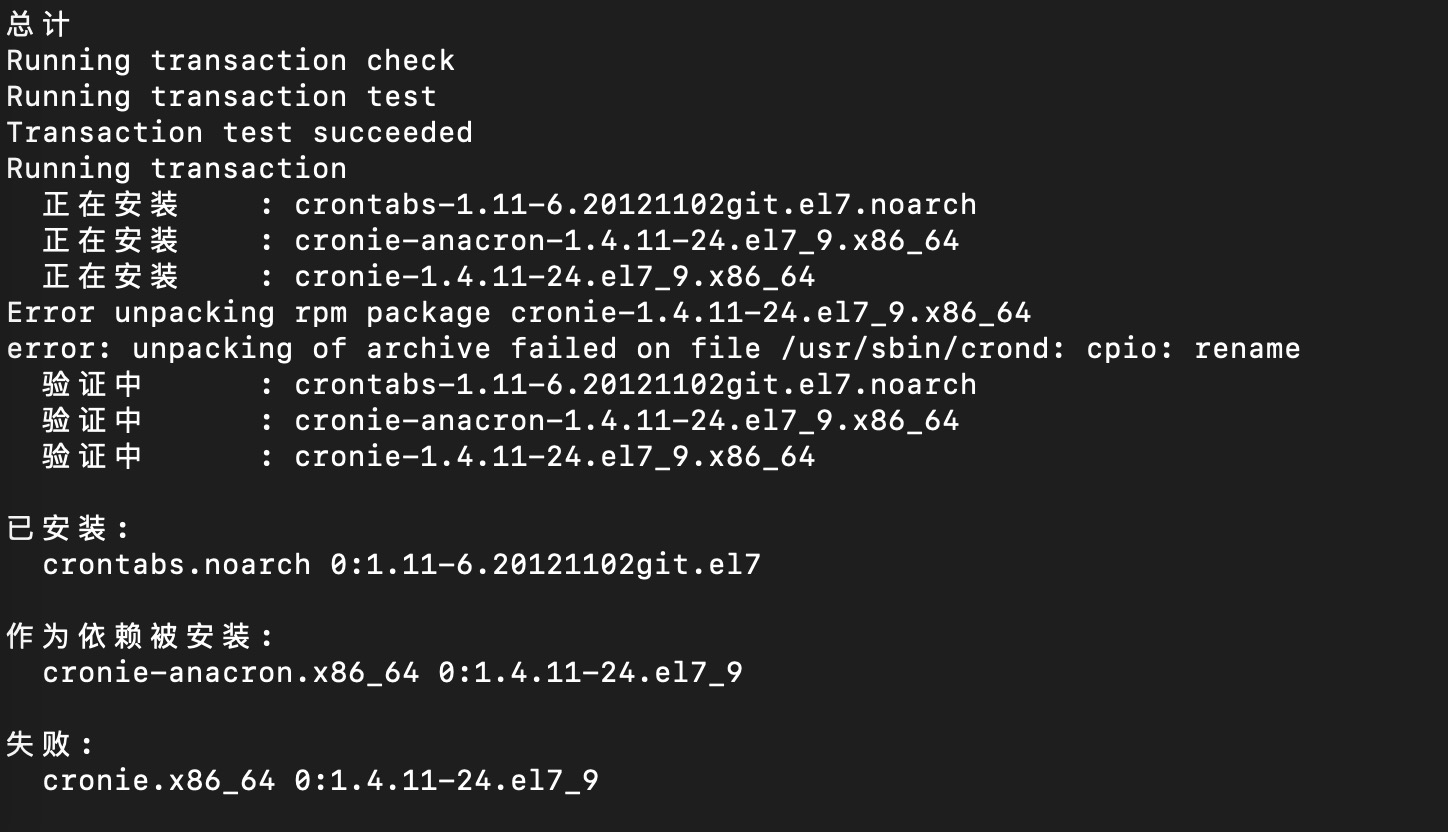Click the 已安装 heading
This screenshot has height=832, width=1448.
click(68, 528)
